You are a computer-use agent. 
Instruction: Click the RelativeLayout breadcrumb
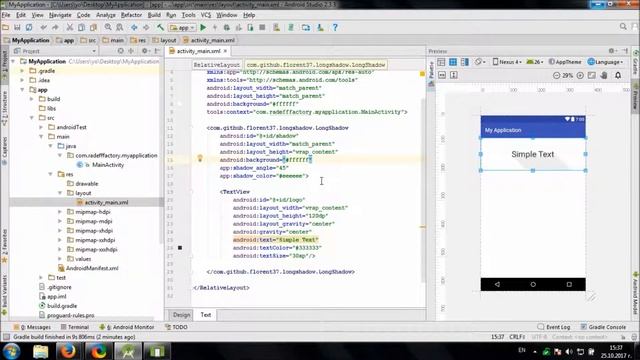point(217,65)
